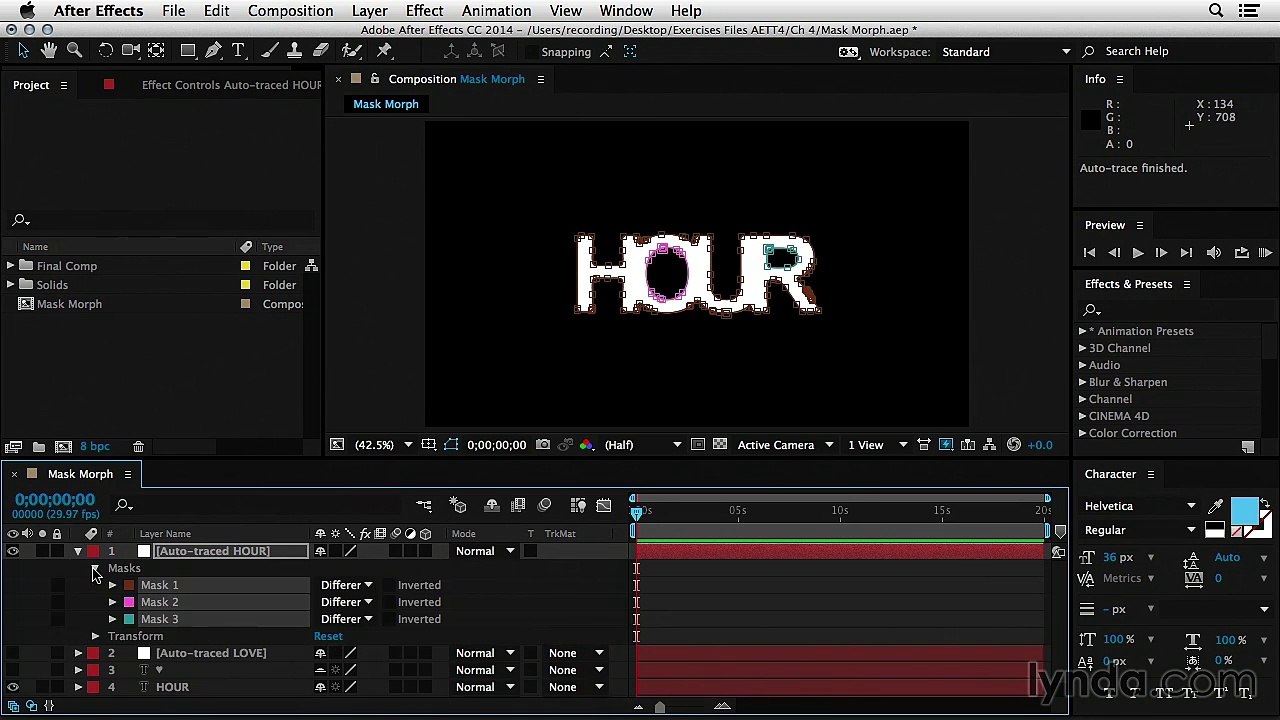Play the preview
This screenshot has height=720, width=1280.
[x=1138, y=253]
